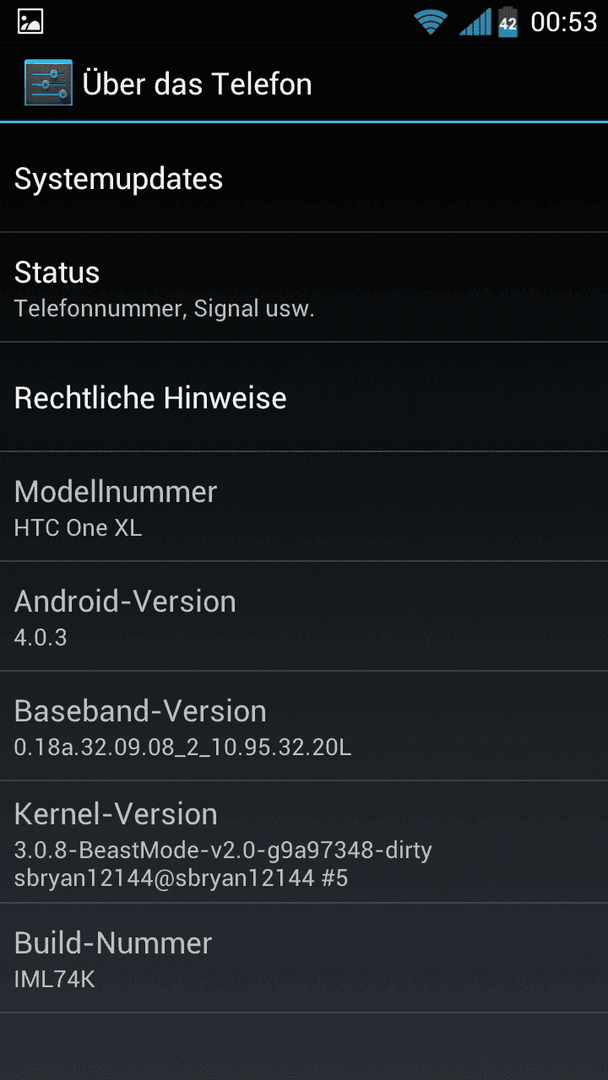This screenshot has height=1080, width=608.
Task: Tap the 4.0.3 version number
Action: coord(41,638)
